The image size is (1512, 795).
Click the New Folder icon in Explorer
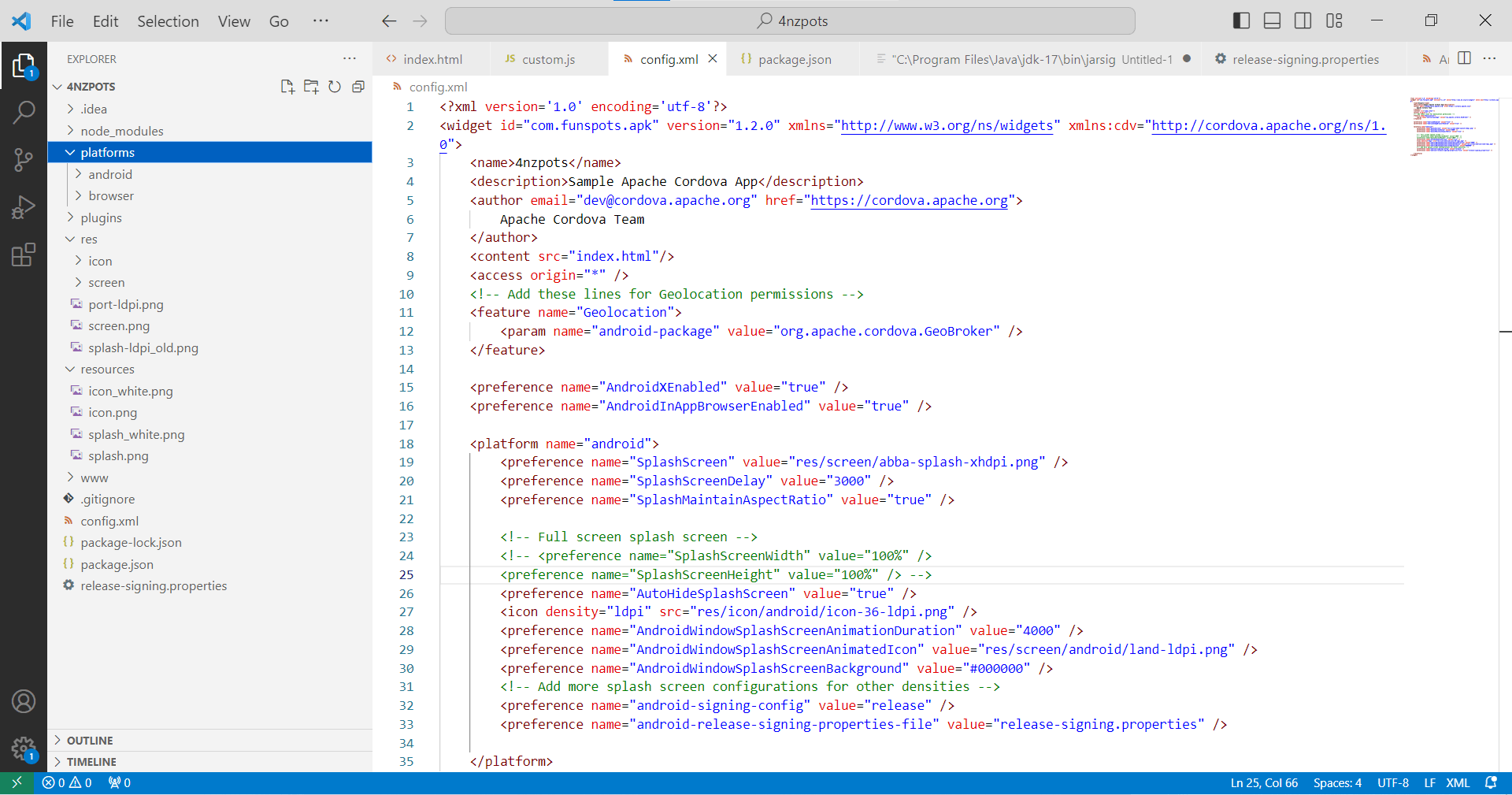(311, 87)
